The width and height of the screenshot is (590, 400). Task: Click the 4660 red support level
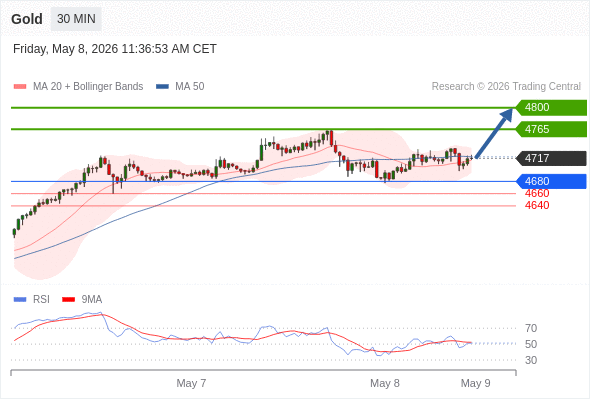(537, 193)
